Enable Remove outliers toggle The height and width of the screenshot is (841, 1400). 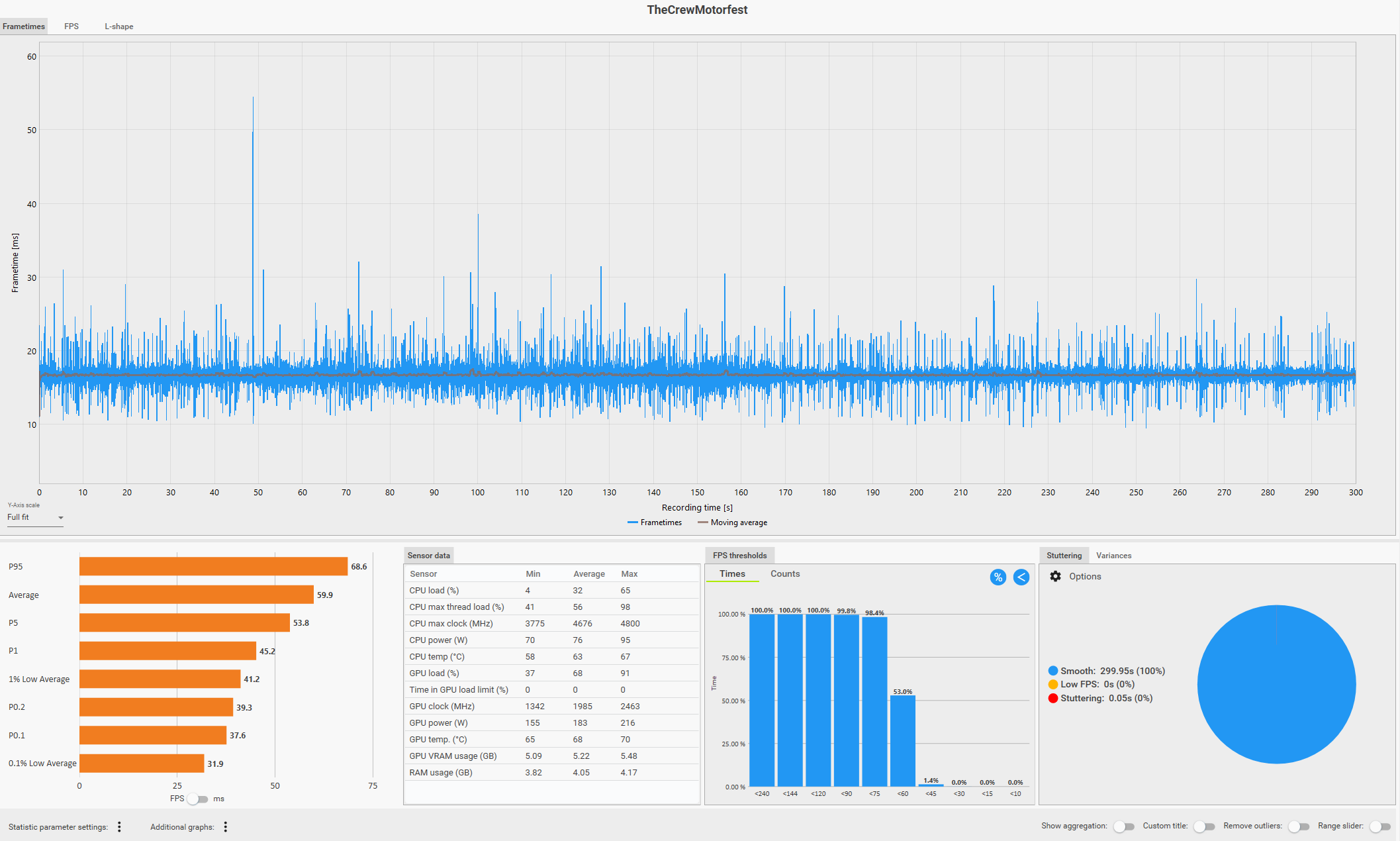point(1298,826)
